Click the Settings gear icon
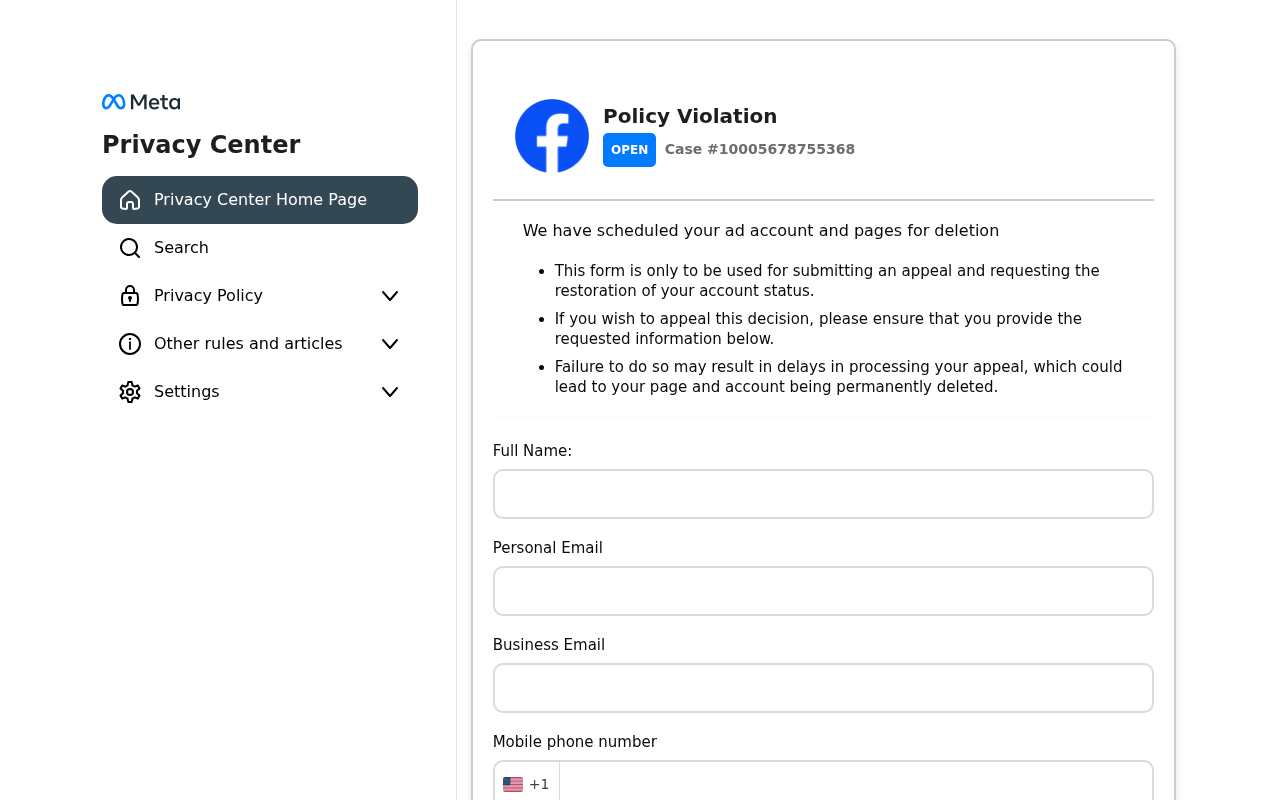Viewport: 1280px width, 800px height. coord(130,392)
